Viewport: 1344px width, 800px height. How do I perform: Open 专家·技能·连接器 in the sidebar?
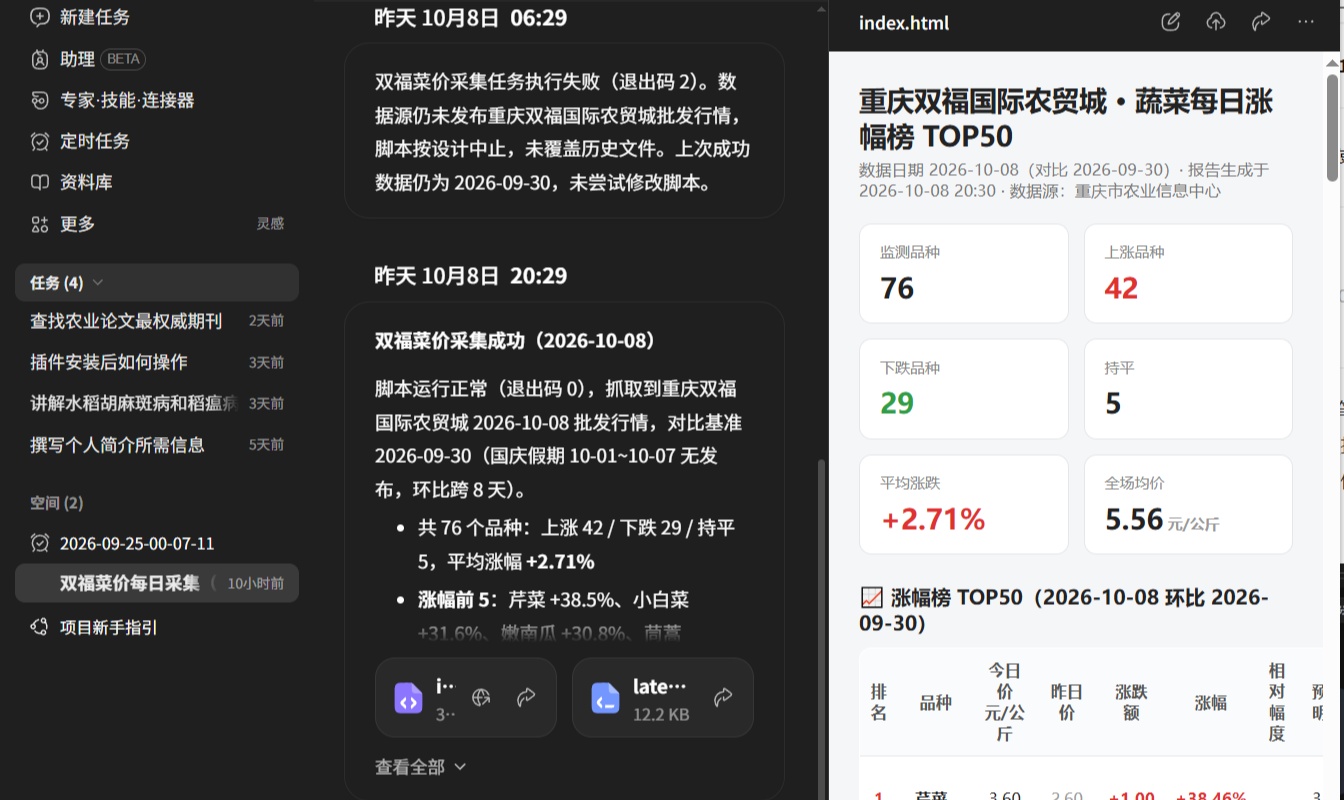click(x=112, y=100)
